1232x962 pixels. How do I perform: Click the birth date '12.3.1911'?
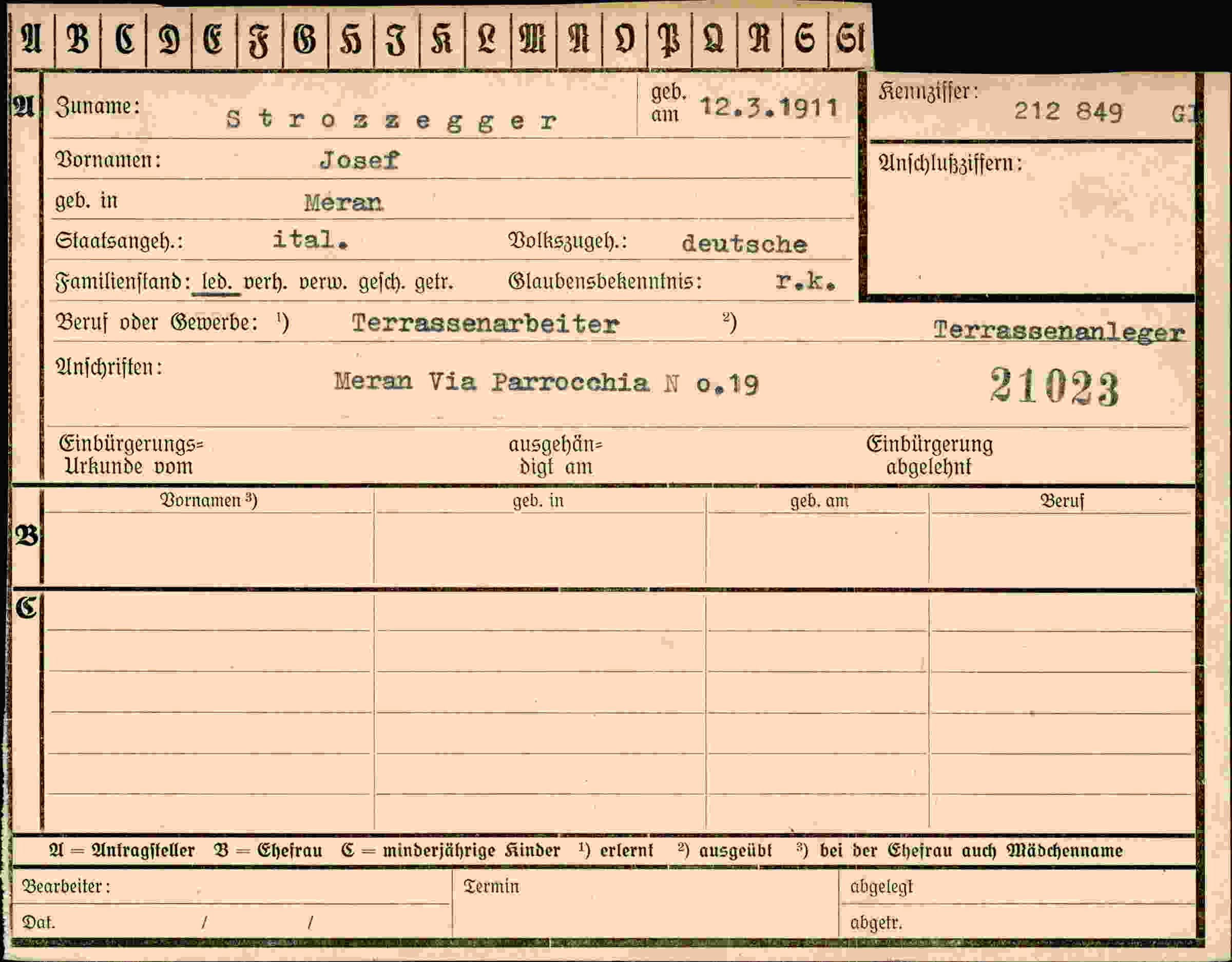click(x=769, y=107)
